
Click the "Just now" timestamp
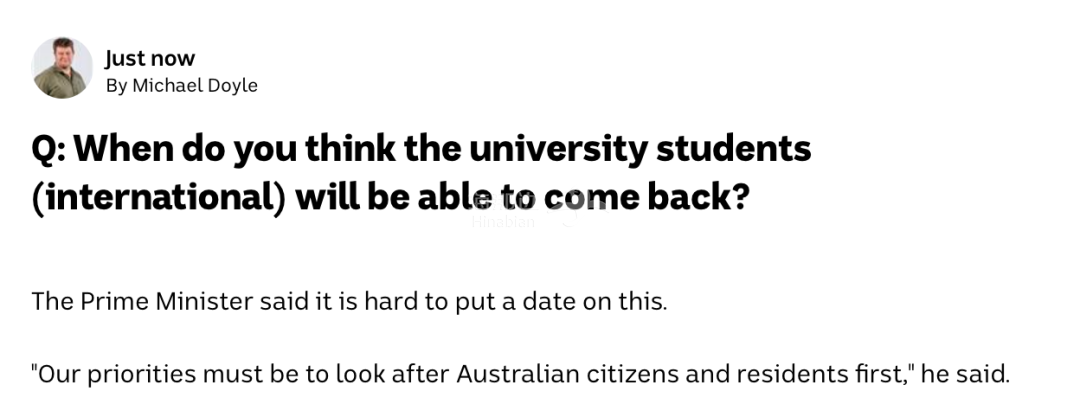point(150,58)
